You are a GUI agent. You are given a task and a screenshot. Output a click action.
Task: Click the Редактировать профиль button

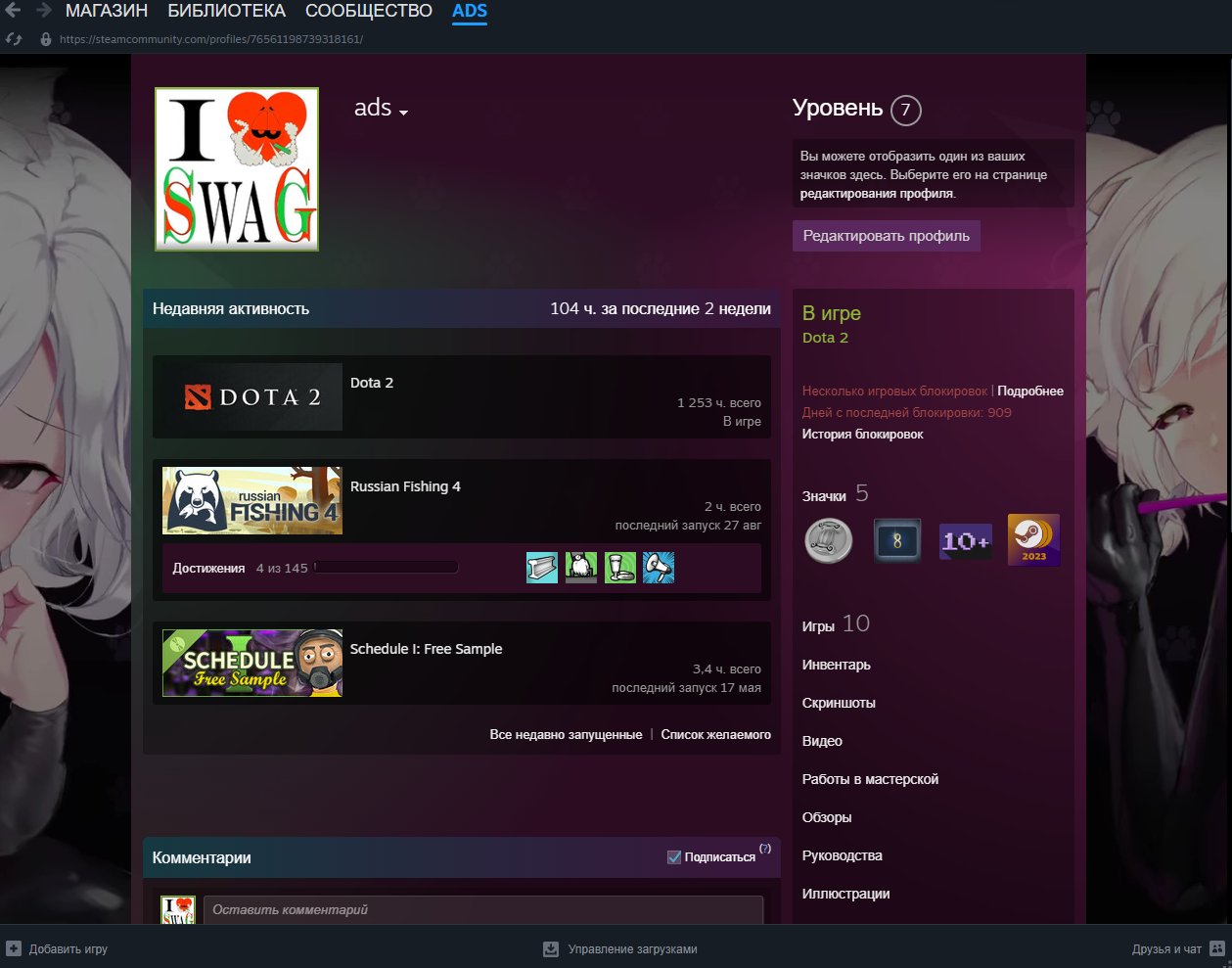(886, 236)
